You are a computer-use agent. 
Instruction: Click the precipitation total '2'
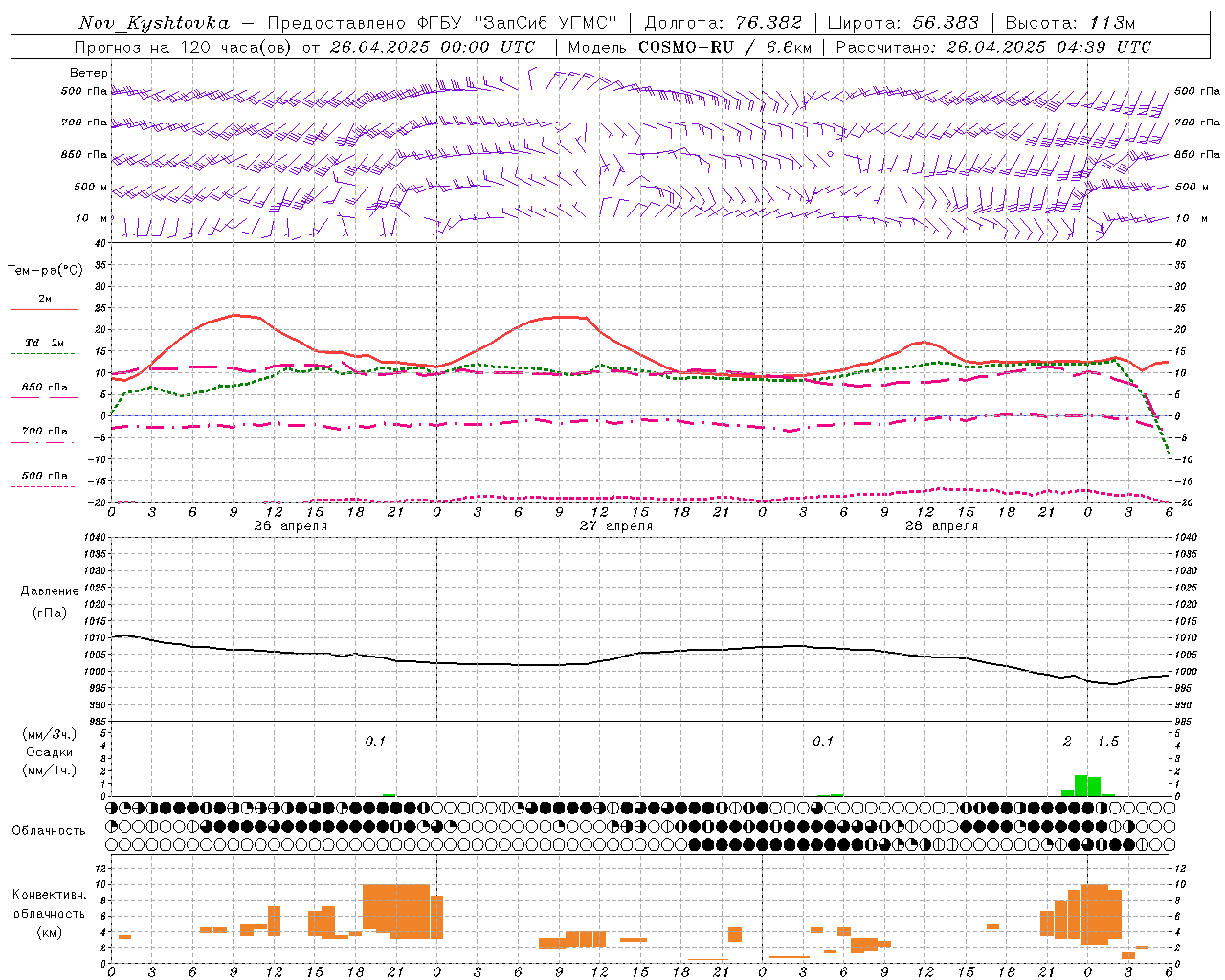pyautogui.click(x=1067, y=742)
